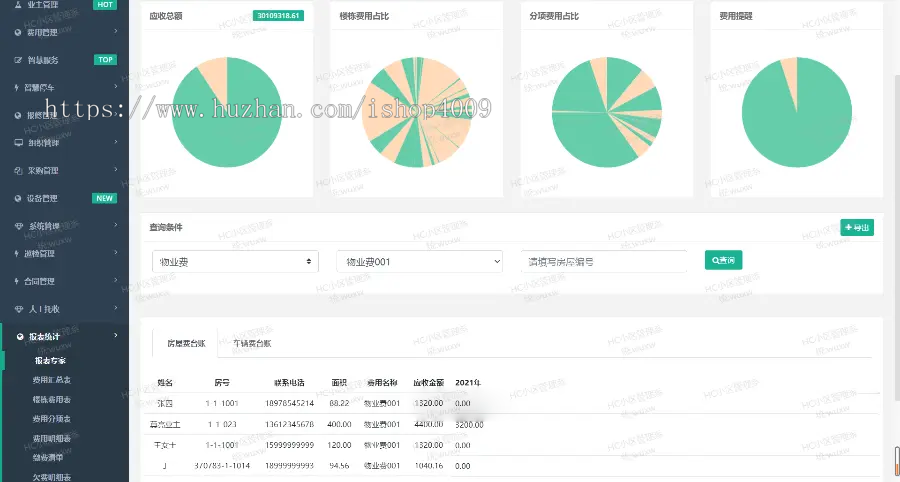Click the 采购管理 sidebar icon
The height and width of the screenshot is (482, 900).
coord(18,170)
